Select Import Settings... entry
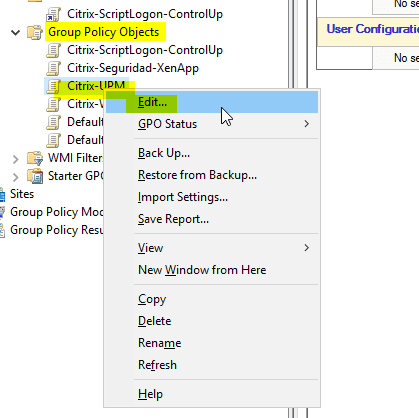Viewport: 419px width, 418px height. coord(212,197)
